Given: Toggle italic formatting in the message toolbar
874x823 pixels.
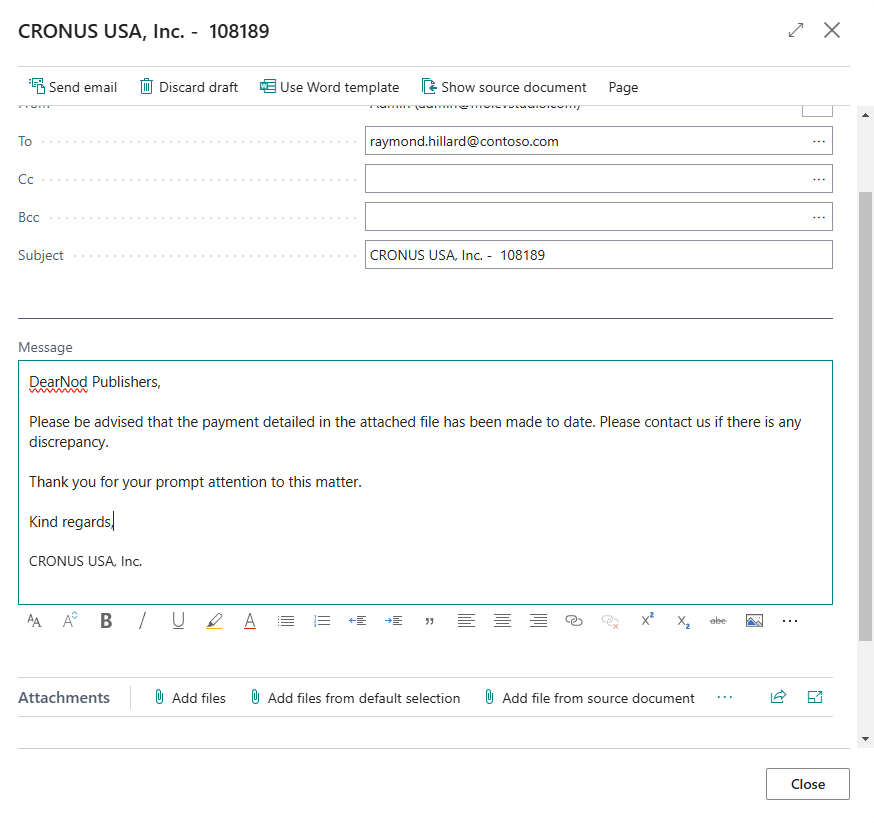Looking at the screenshot, I should 142,620.
